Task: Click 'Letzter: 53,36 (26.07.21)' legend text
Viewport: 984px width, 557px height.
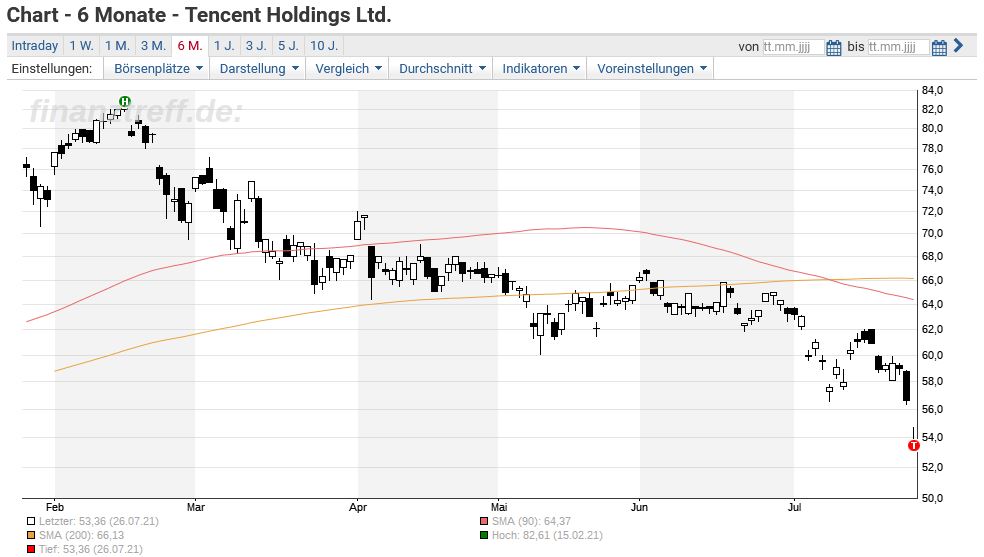Action: [99, 521]
